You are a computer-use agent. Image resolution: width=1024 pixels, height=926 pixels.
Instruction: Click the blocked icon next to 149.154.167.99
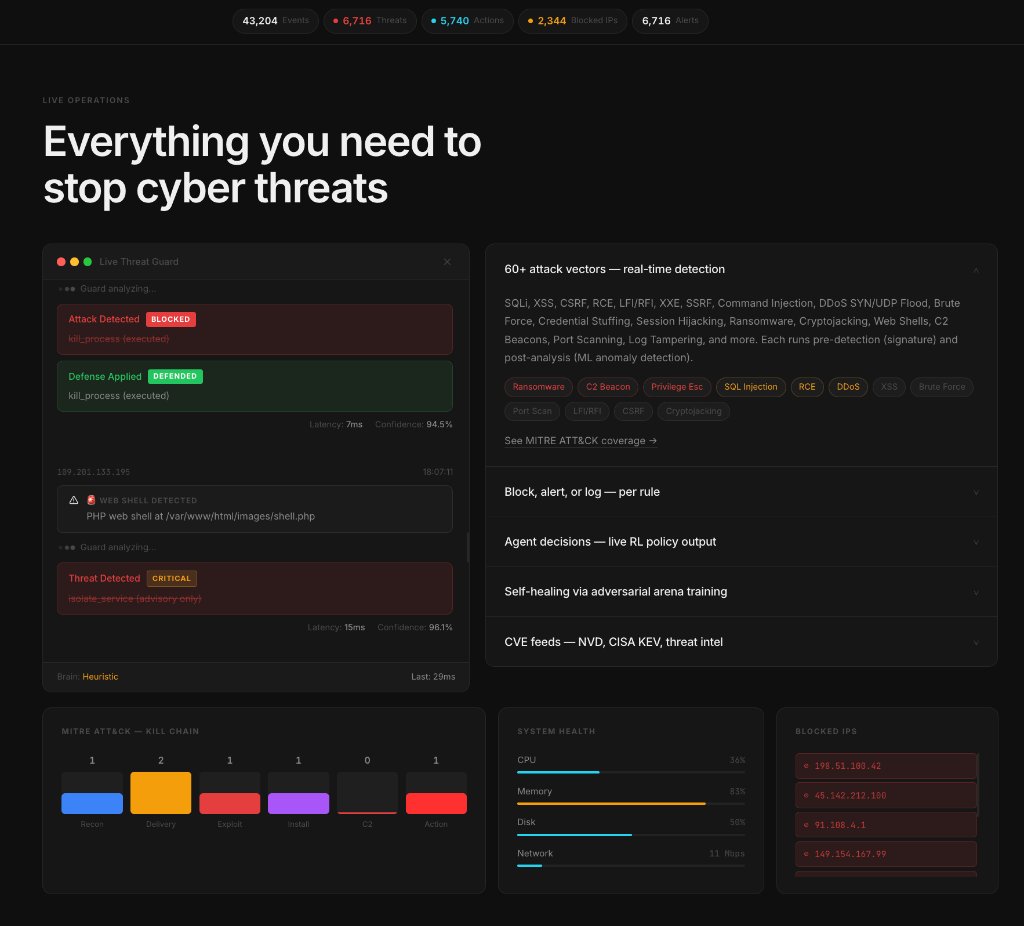pyautogui.click(x=806, y=854)
